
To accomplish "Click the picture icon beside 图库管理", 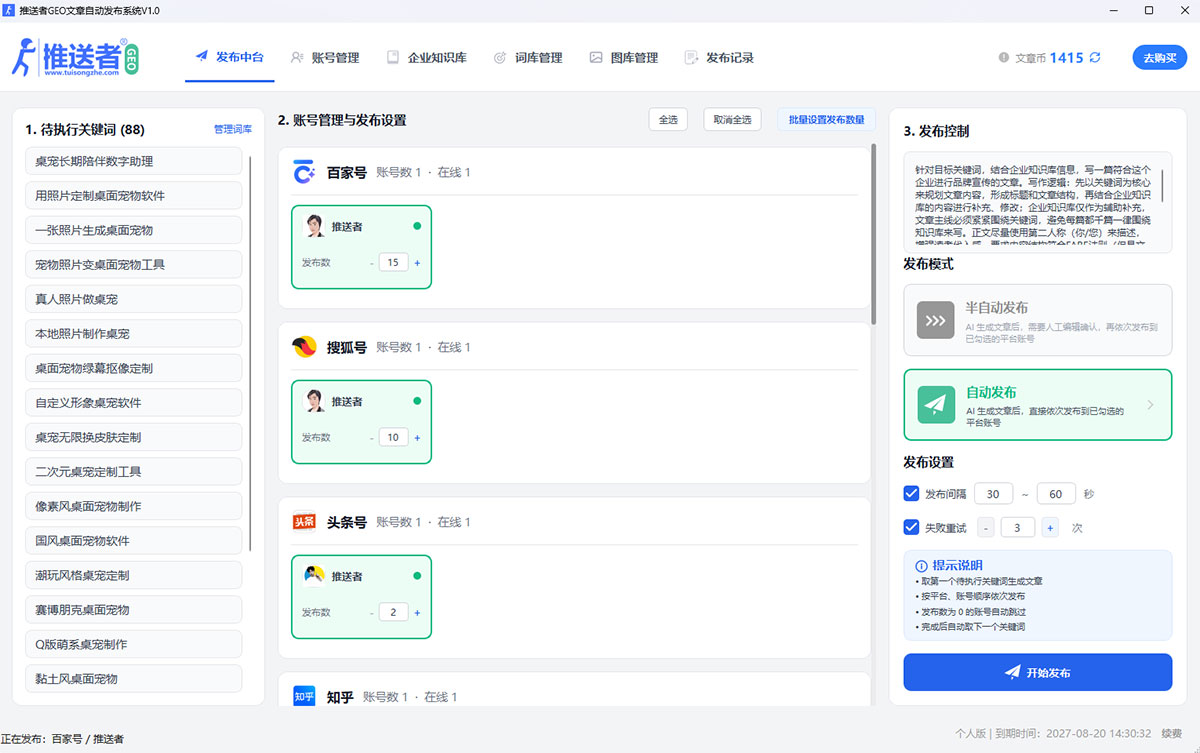I will [x=596, y=58].
